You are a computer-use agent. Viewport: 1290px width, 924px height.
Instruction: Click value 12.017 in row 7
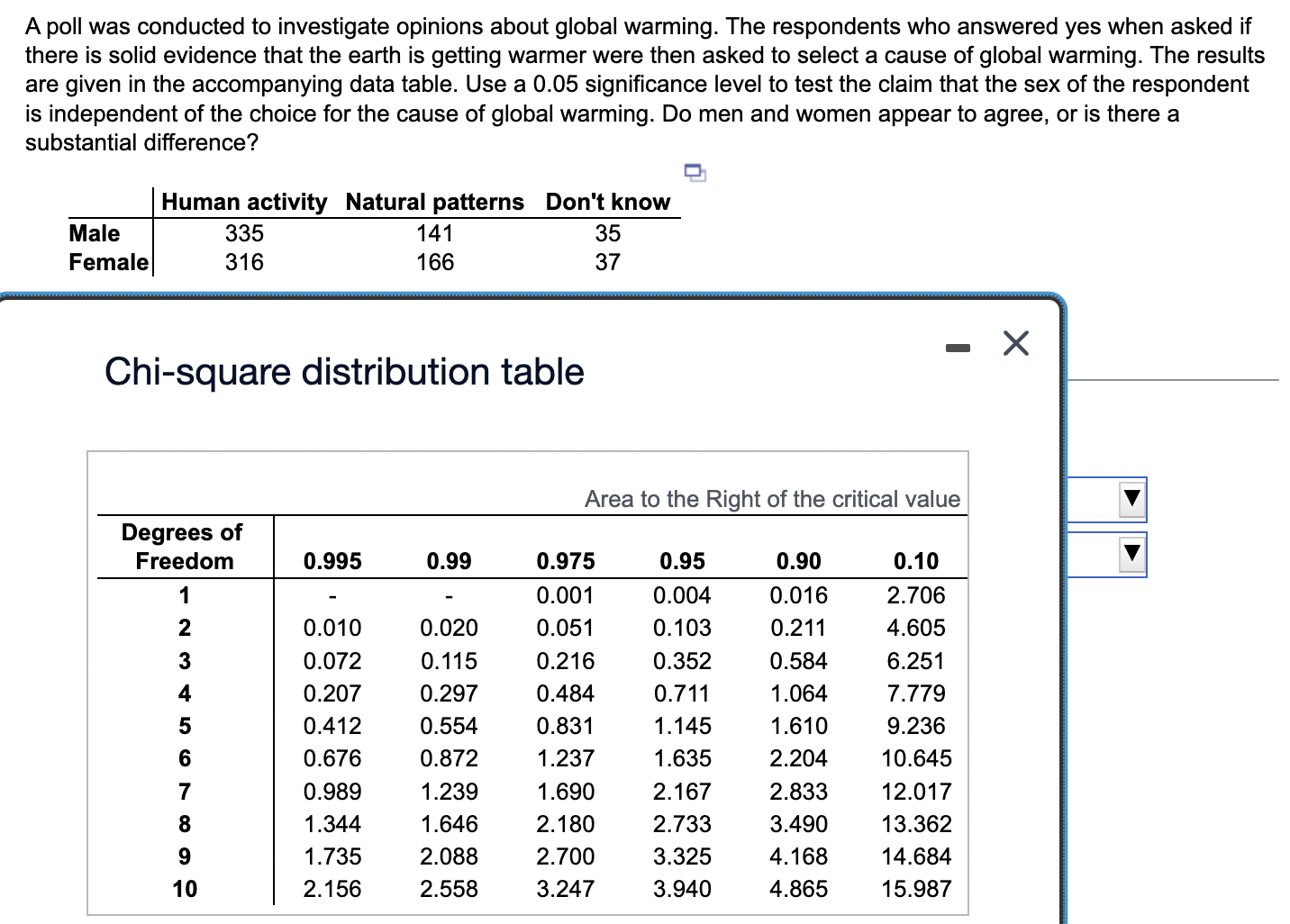coord(916,792)
